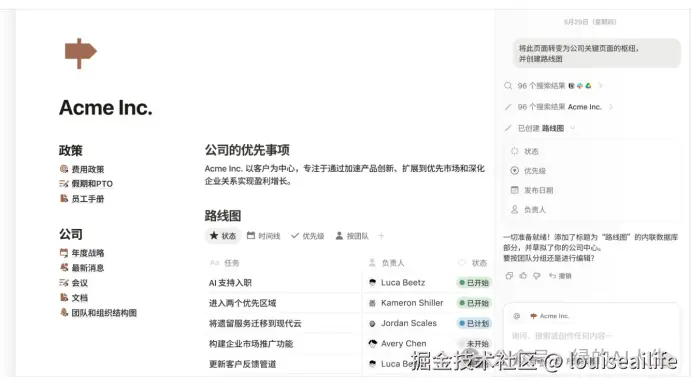Expand 96 个搜索结果 Acme Inc. entry
The width and height of the screenshot is (691, 386).
559,107
